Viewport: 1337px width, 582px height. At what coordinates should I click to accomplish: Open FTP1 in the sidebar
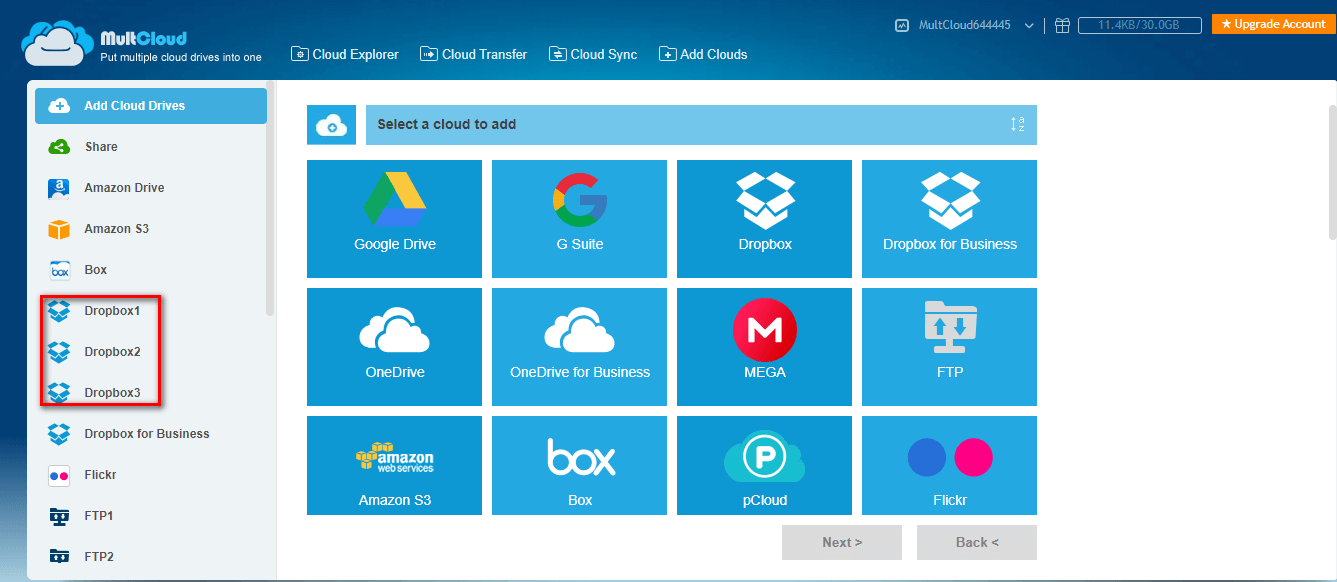151,516
